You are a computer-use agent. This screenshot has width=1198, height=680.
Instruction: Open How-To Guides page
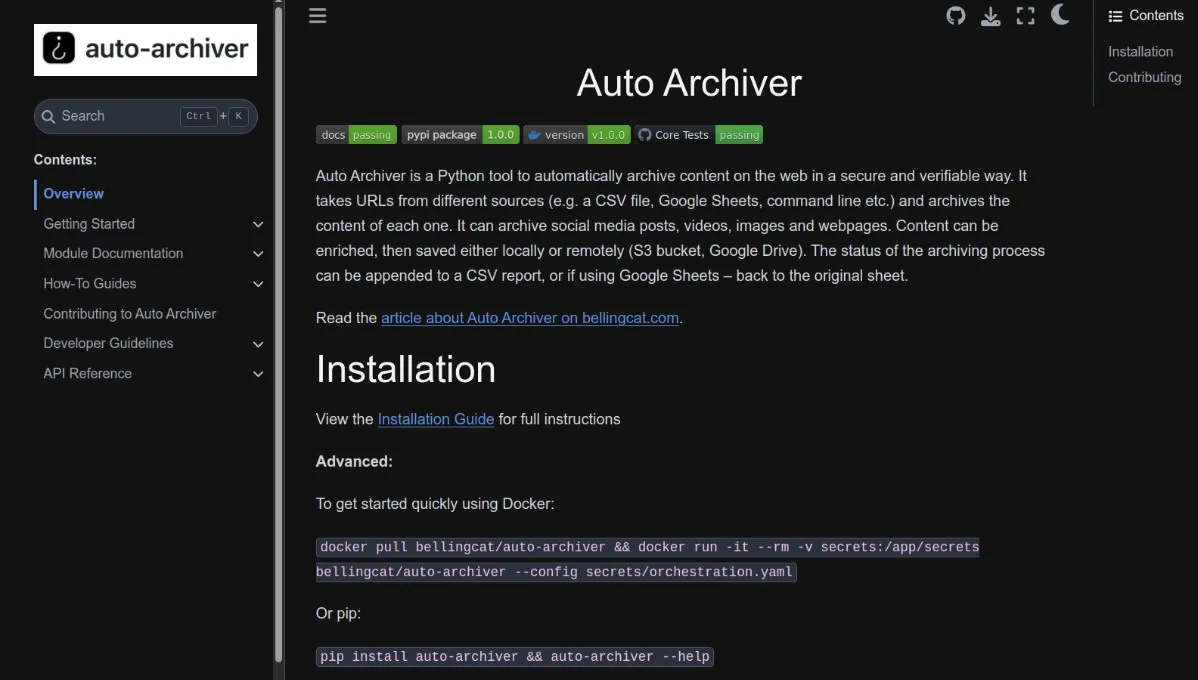point(89,283)
